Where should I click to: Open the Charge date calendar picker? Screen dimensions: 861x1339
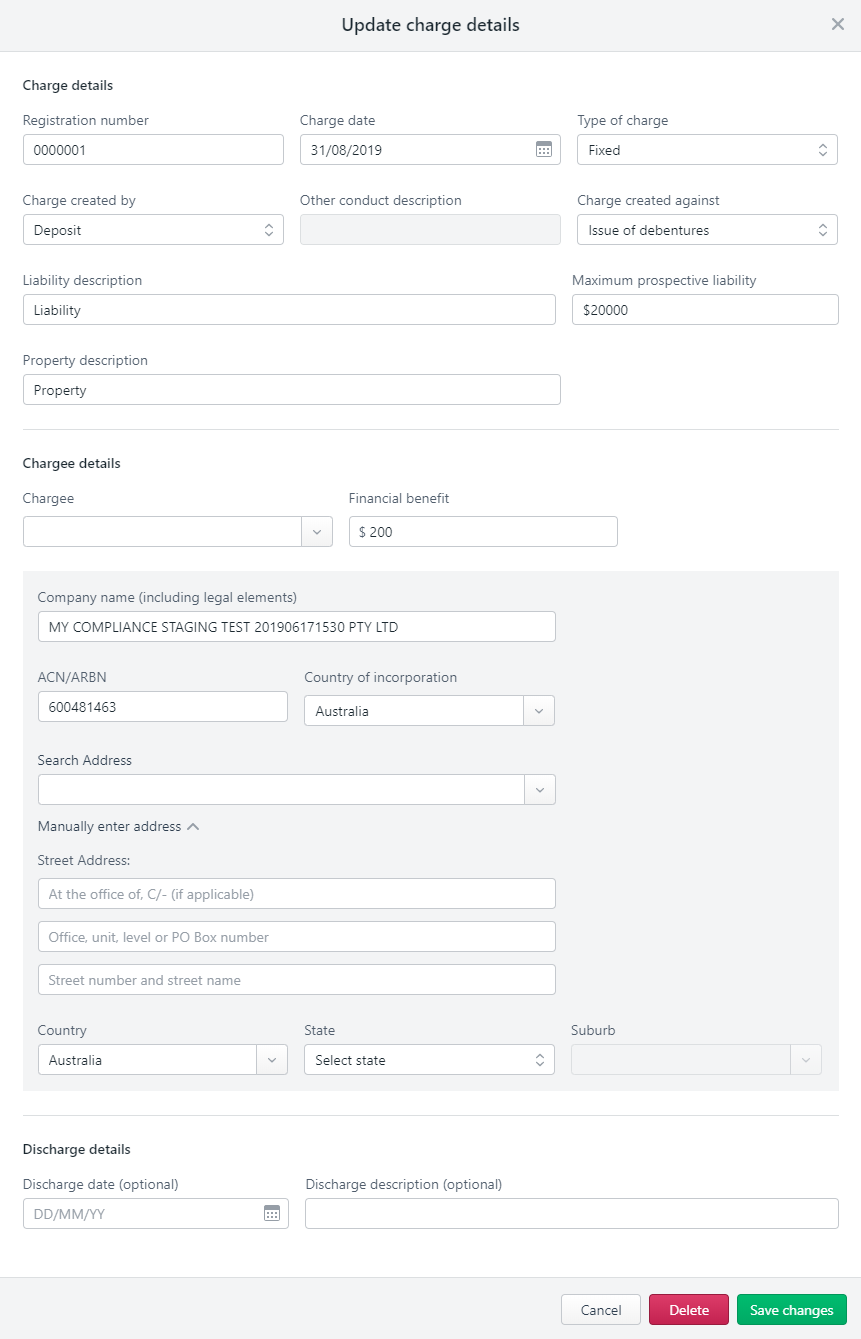coord(543,150)
